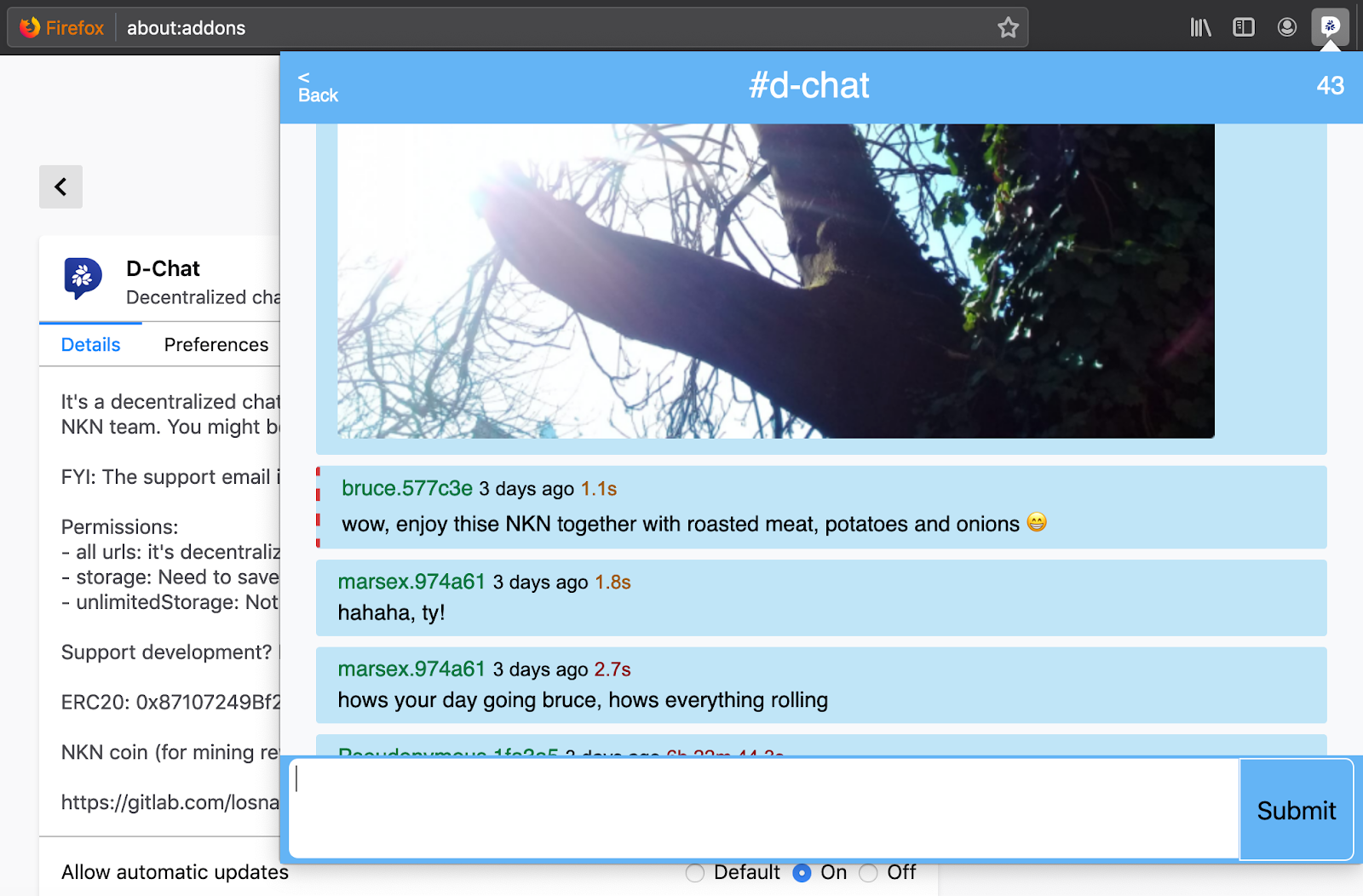
Task: Click the #d-chat channel title
Action: [x=808, y=85]
